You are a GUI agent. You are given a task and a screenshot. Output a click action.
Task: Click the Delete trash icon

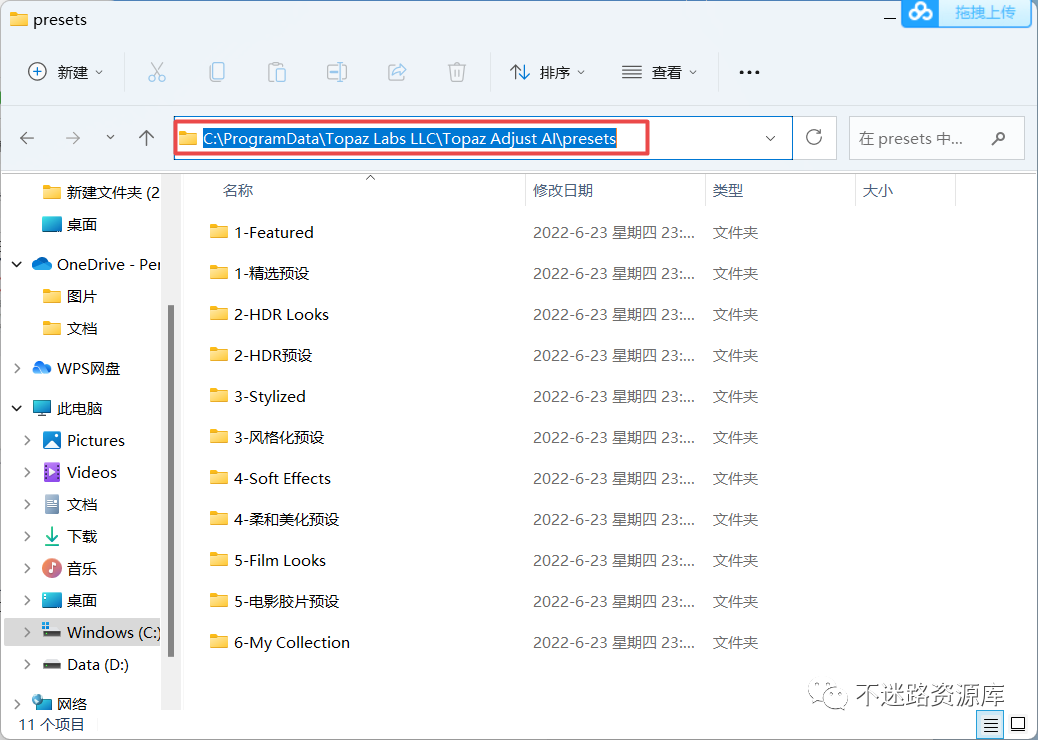[457, 72]
